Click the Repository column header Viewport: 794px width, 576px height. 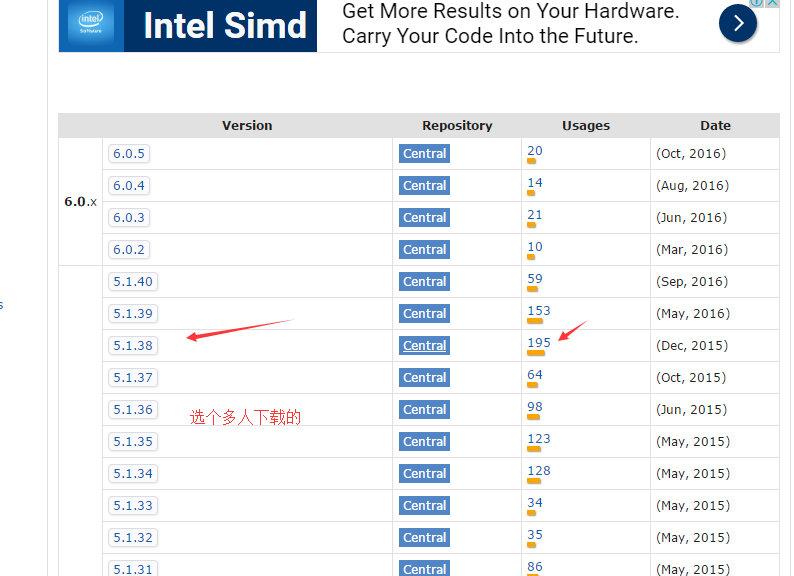457,126
